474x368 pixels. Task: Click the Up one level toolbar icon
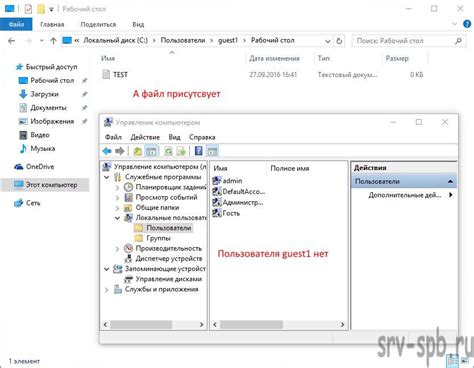pyautogui.click(x=138, y=151)
